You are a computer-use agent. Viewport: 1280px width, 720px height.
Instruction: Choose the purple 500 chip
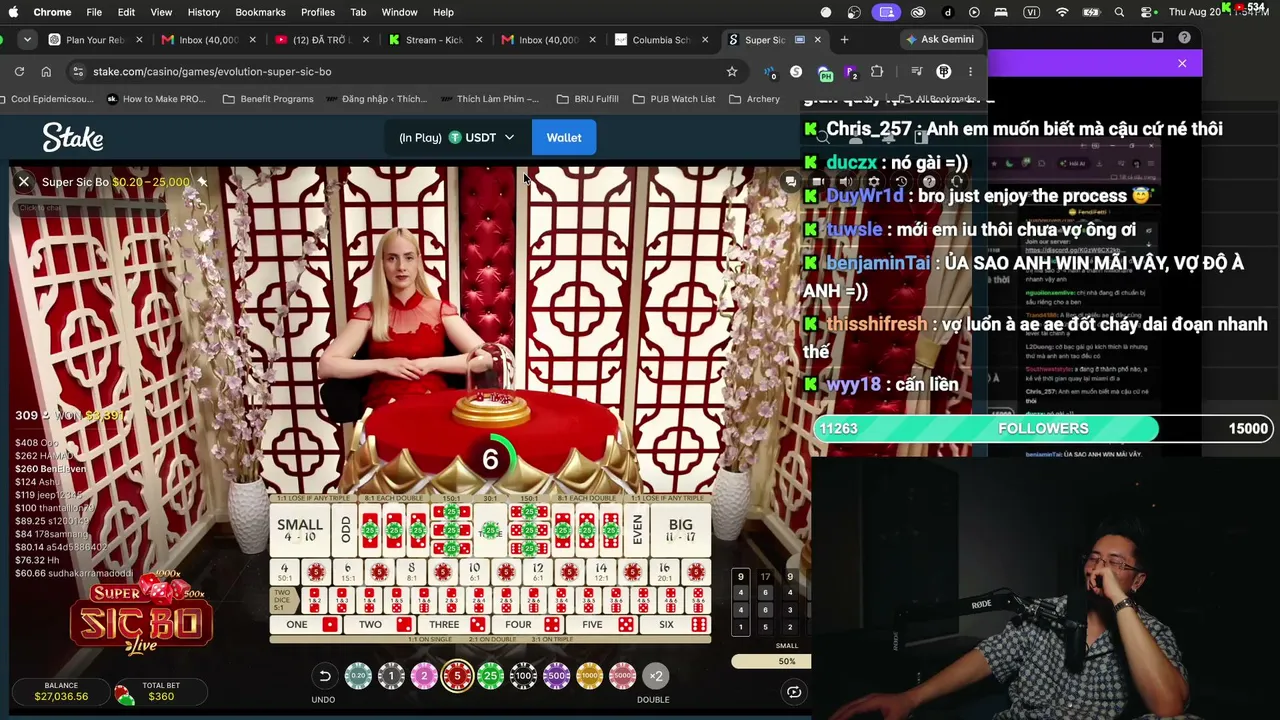(x=556, y=676)
